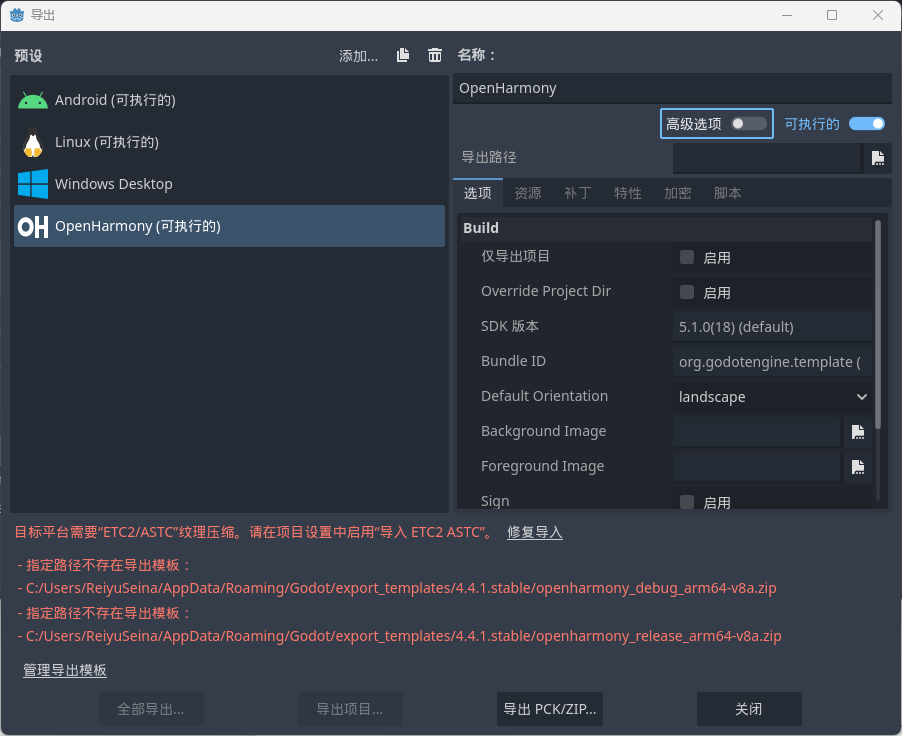Open the 脚本 tab
This screenshot has height=736, width=902.
pyautogui.click(x=727, y=193)
